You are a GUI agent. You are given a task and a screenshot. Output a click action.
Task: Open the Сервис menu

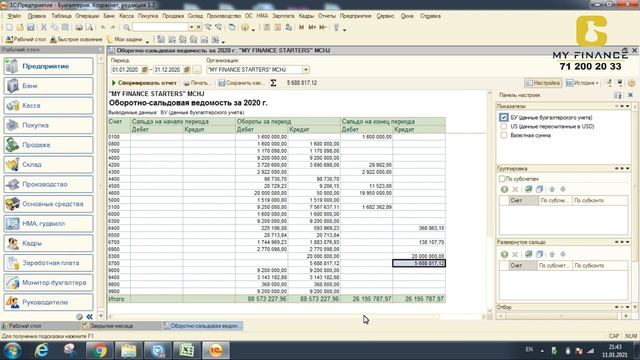point(385,16)
